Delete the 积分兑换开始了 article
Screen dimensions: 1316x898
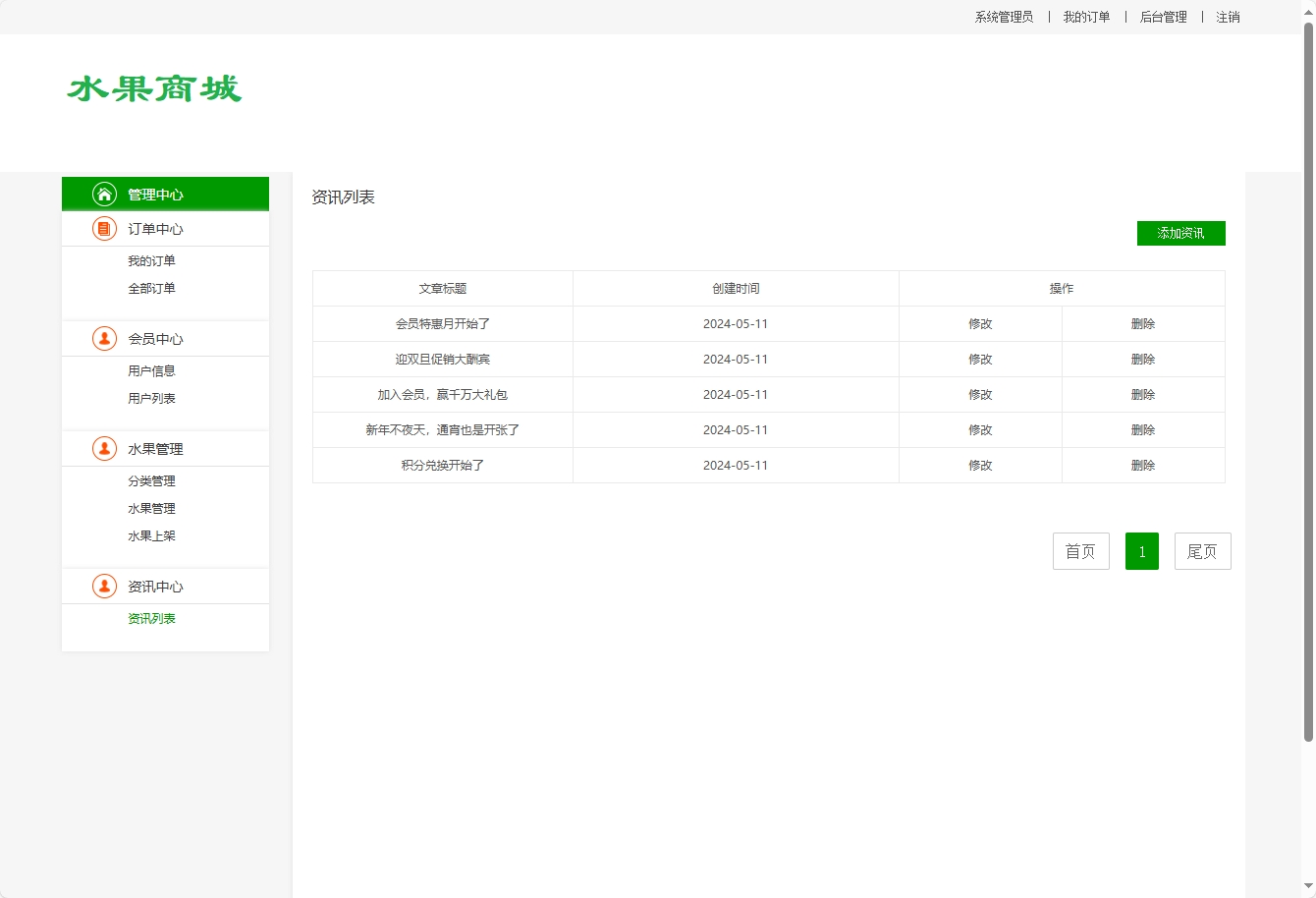pos(1143,466)
